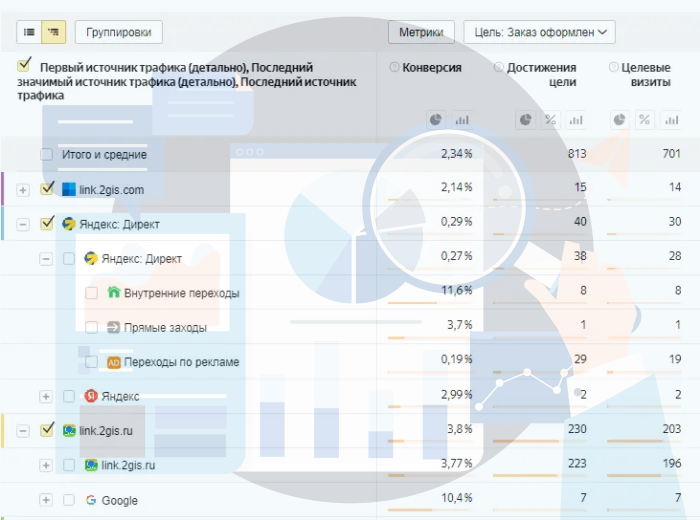
Task: Switch to flat list view icon
Action: pyautogui.click(x=29, y=32)
